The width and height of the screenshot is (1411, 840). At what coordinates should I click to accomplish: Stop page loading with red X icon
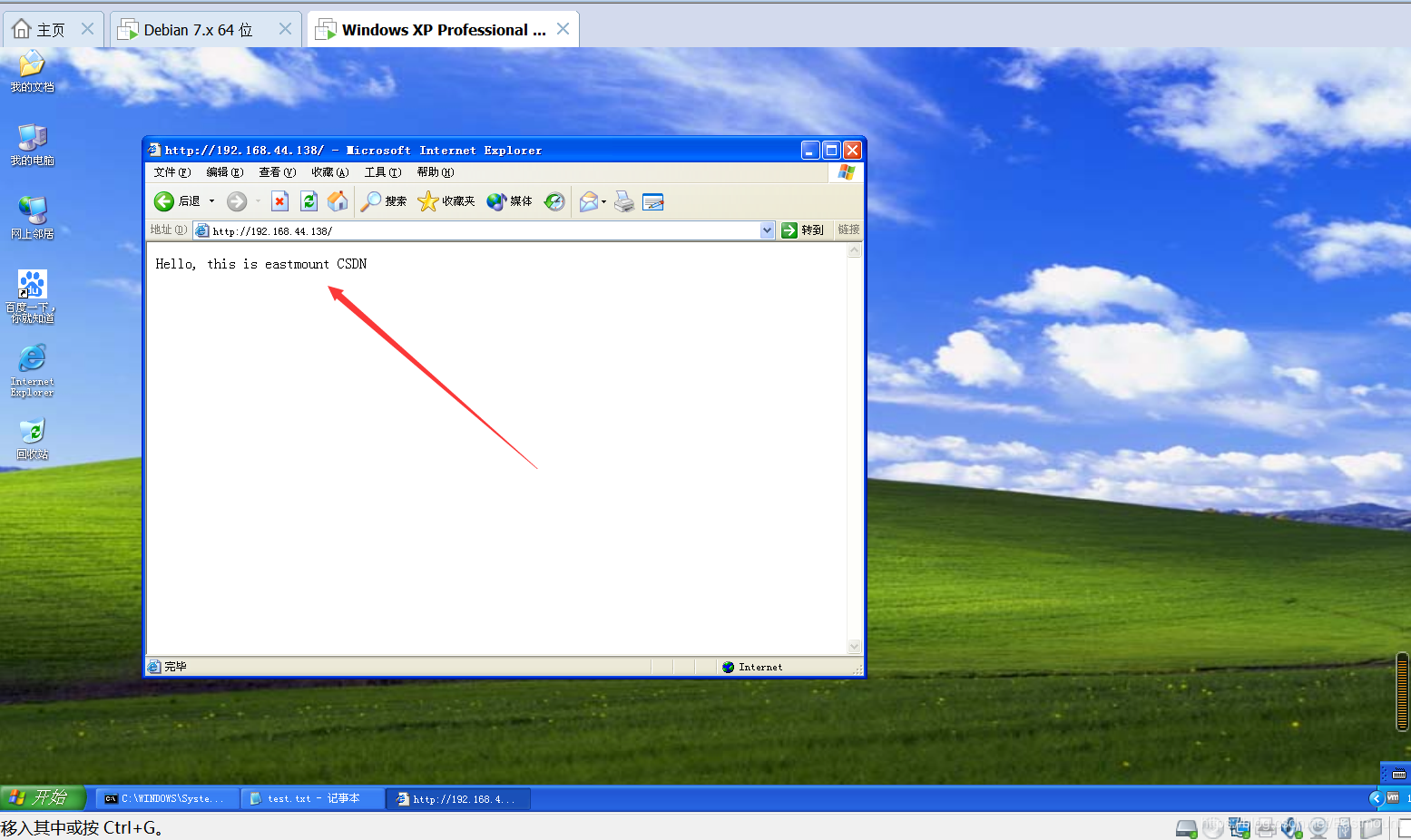tap(279, 201)
